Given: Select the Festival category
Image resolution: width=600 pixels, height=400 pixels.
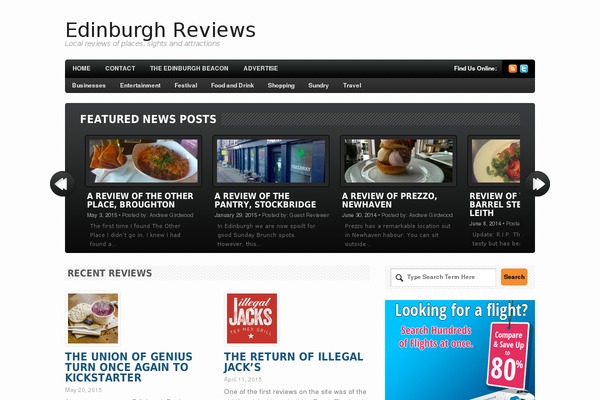Looking at the screenshot, I should pos(186,85).
